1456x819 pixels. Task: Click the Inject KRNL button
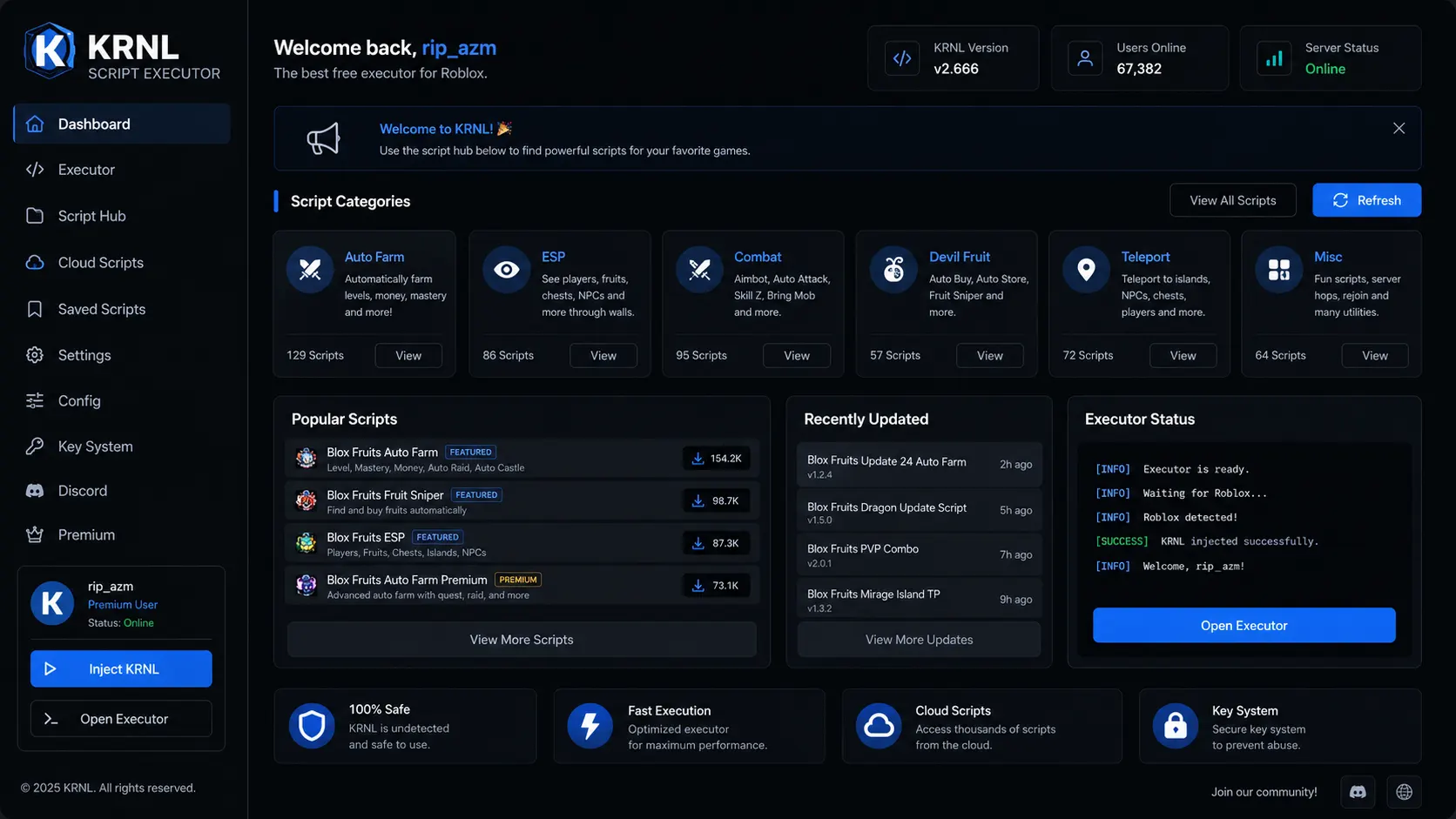click(x=121, y=668)
